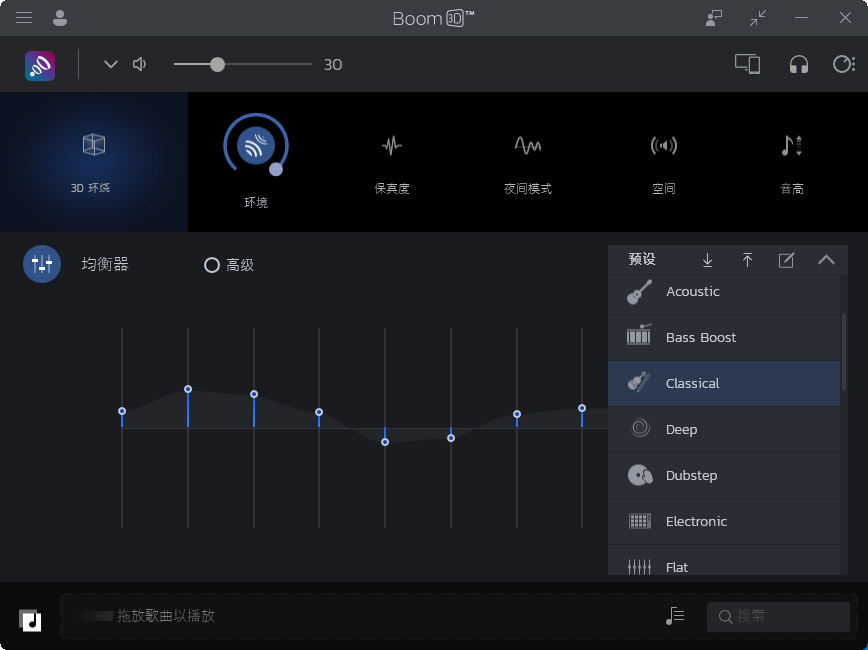The height and width of the screenshot is (650, 868).
Task: Select the Bass Boost preset
Action: tap(724, 338)
